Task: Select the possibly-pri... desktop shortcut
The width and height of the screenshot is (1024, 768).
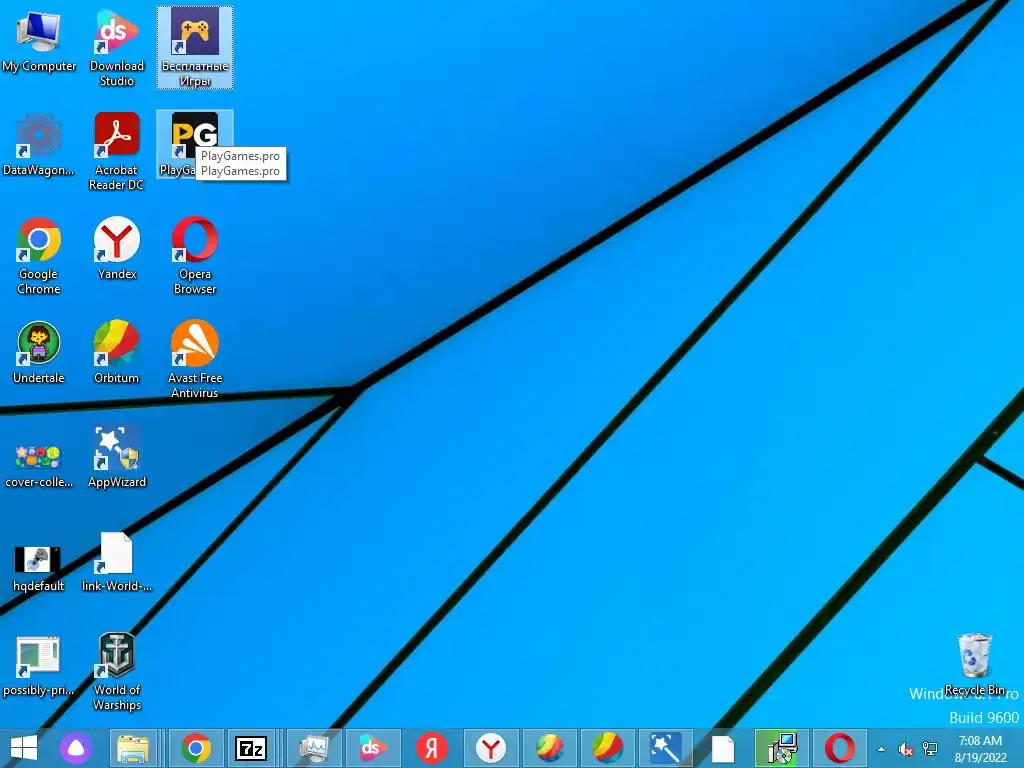Action: pos(38,666)
